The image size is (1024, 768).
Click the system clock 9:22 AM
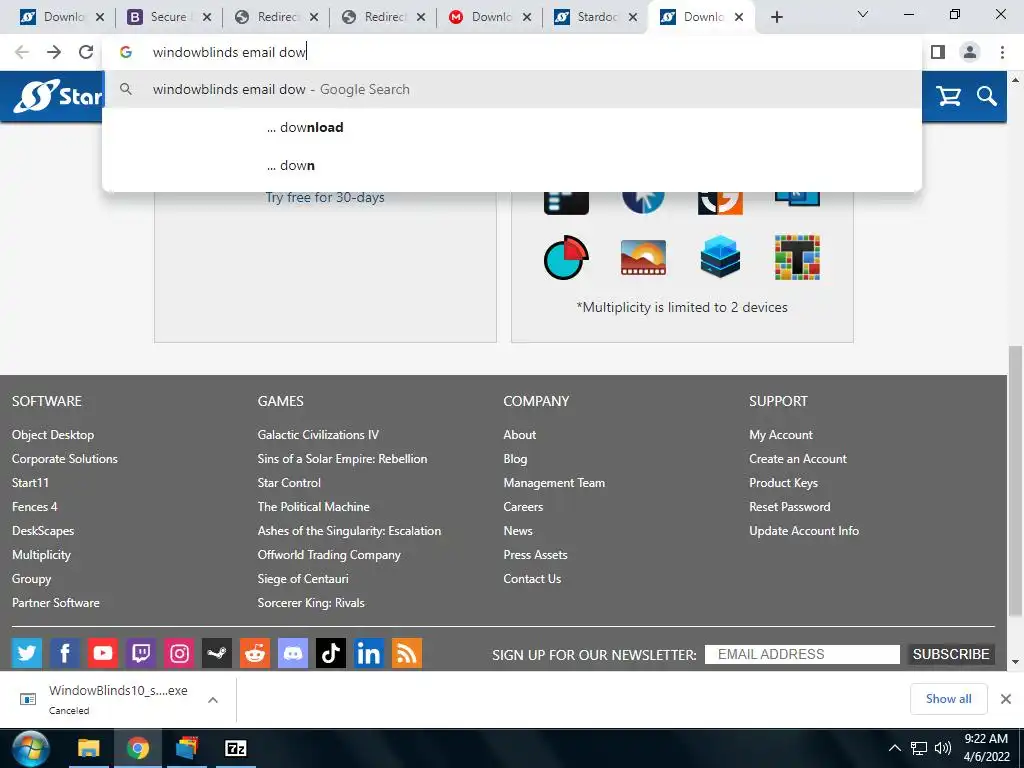click(x=986, y=739)
